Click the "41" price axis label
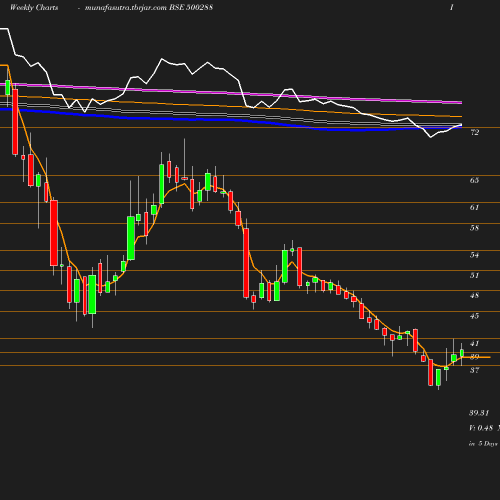The height and width of the screenshot is (500, 500). coord(475,343)
